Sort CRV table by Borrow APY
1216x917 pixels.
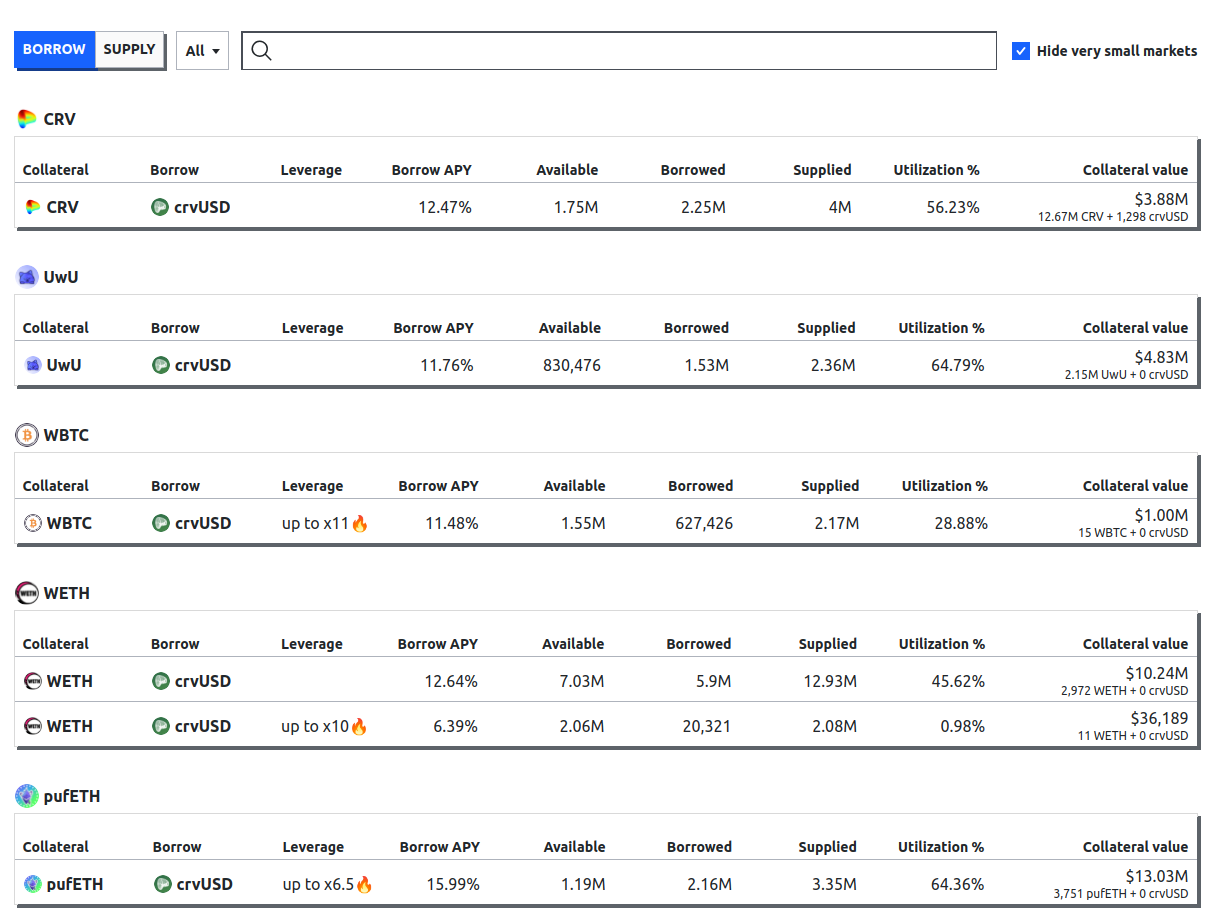pos(431,170)
